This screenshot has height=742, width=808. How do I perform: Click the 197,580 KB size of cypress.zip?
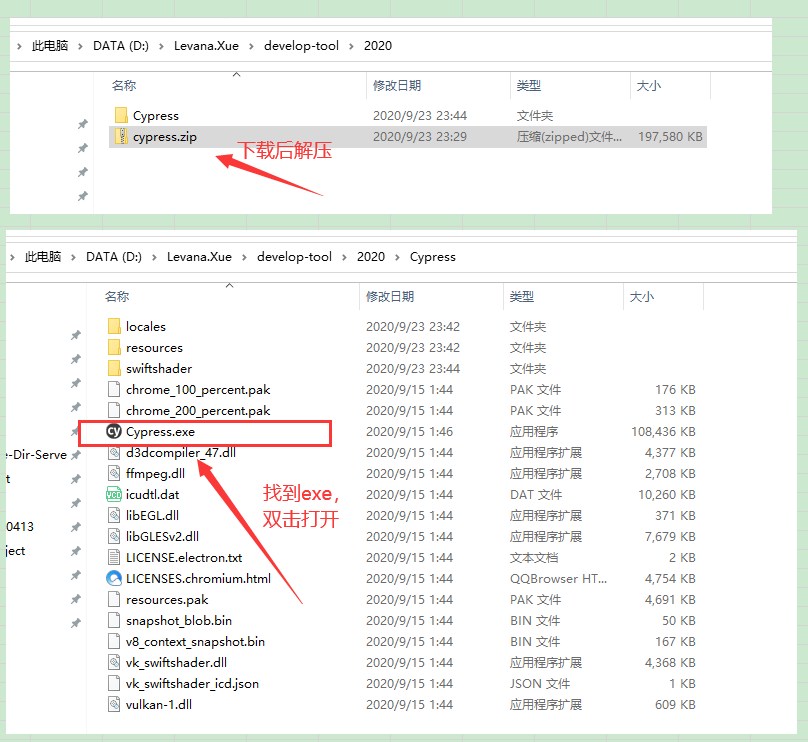(670, 137)
